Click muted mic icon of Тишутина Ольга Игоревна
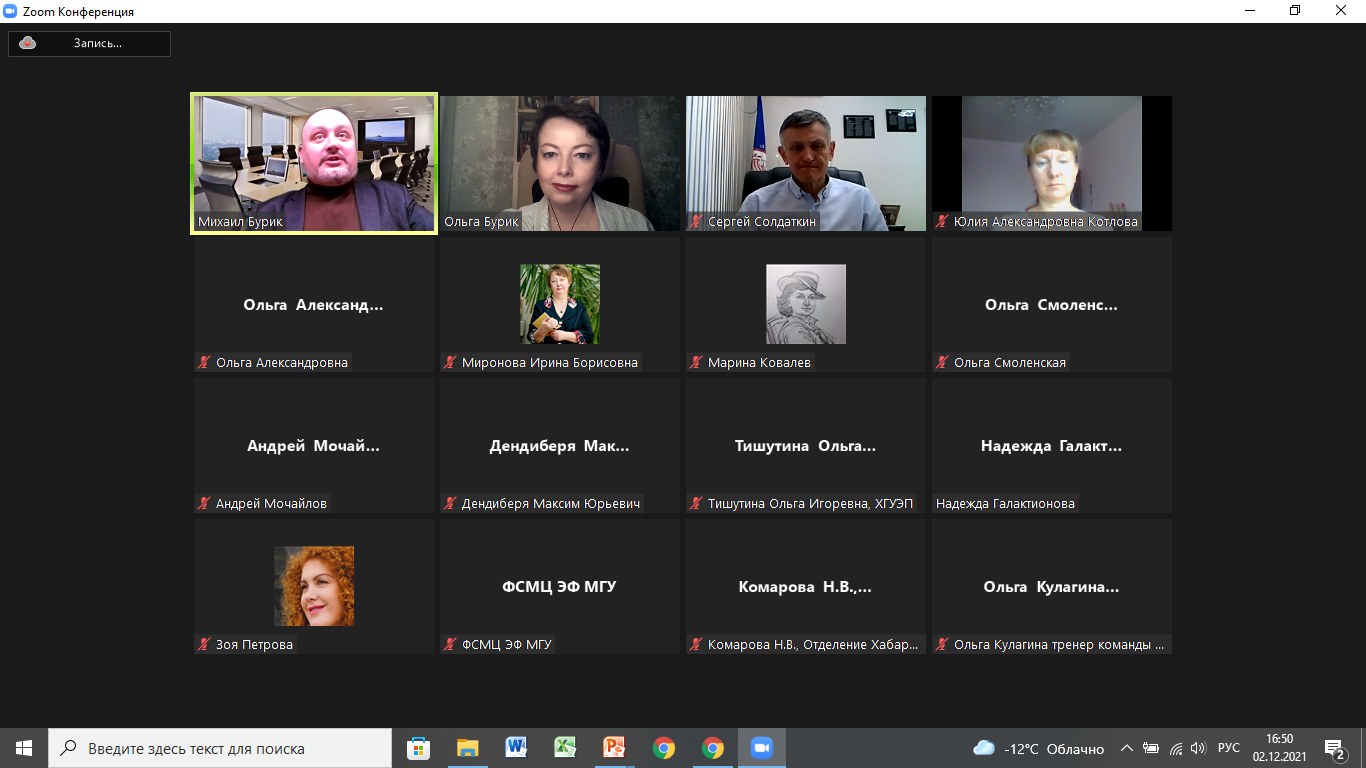Viewport: 1366px width, 768px height. point(697,504)
